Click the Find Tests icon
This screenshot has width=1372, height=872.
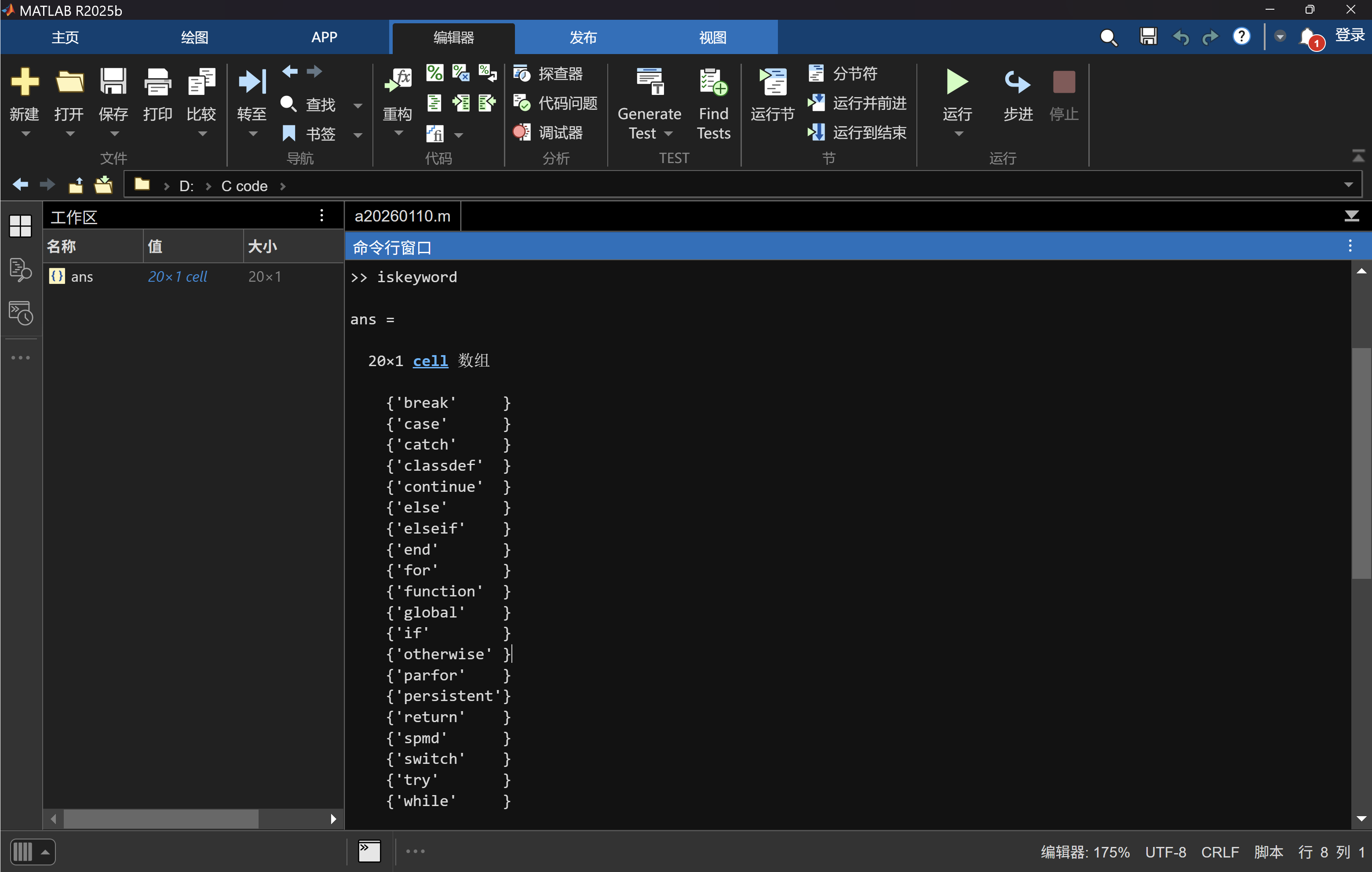click(x=713, y=81)
